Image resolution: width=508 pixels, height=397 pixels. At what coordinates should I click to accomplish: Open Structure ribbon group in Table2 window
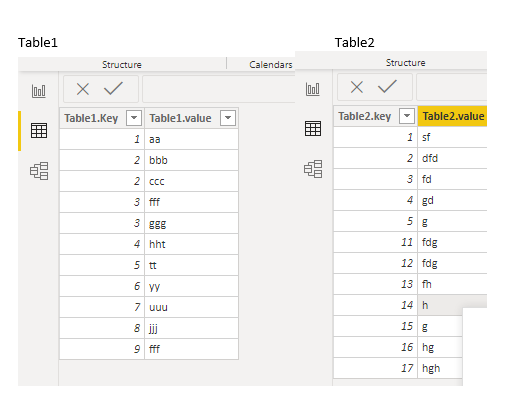(x=406, y=62)
